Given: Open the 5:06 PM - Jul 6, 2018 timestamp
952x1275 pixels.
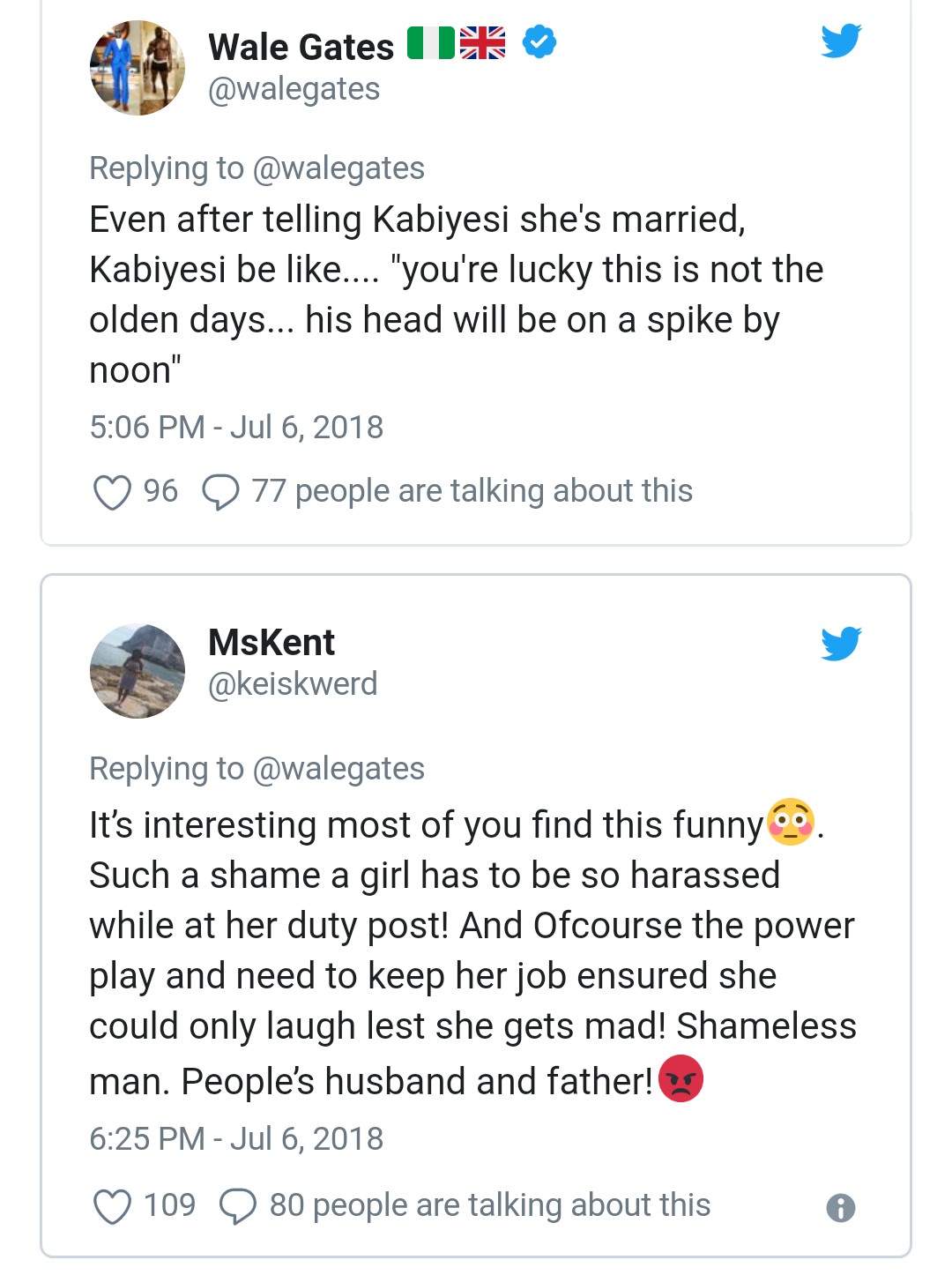Looking at the screenshot, I should (x=236, y=428).
